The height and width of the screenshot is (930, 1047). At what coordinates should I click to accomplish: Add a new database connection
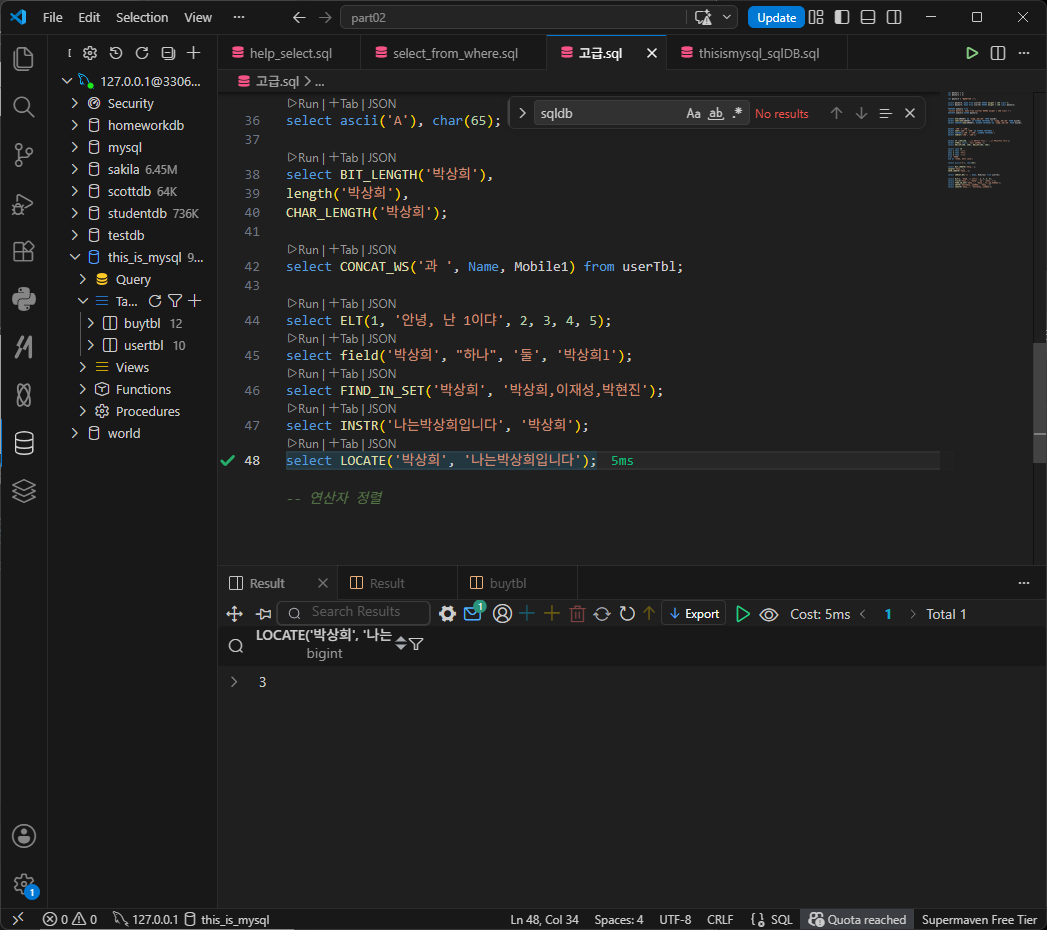[194, 53]
